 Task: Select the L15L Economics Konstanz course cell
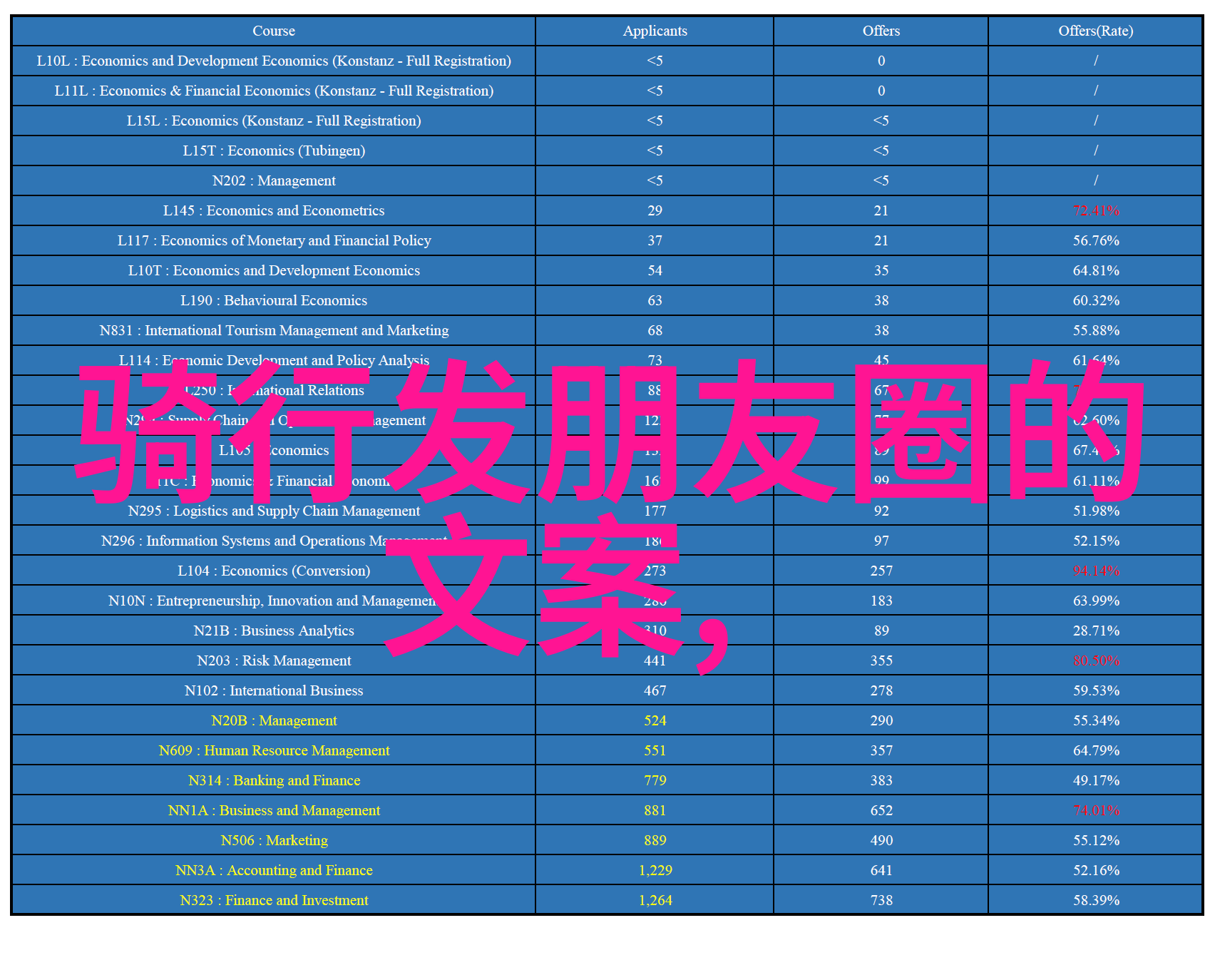click(274, 121)
